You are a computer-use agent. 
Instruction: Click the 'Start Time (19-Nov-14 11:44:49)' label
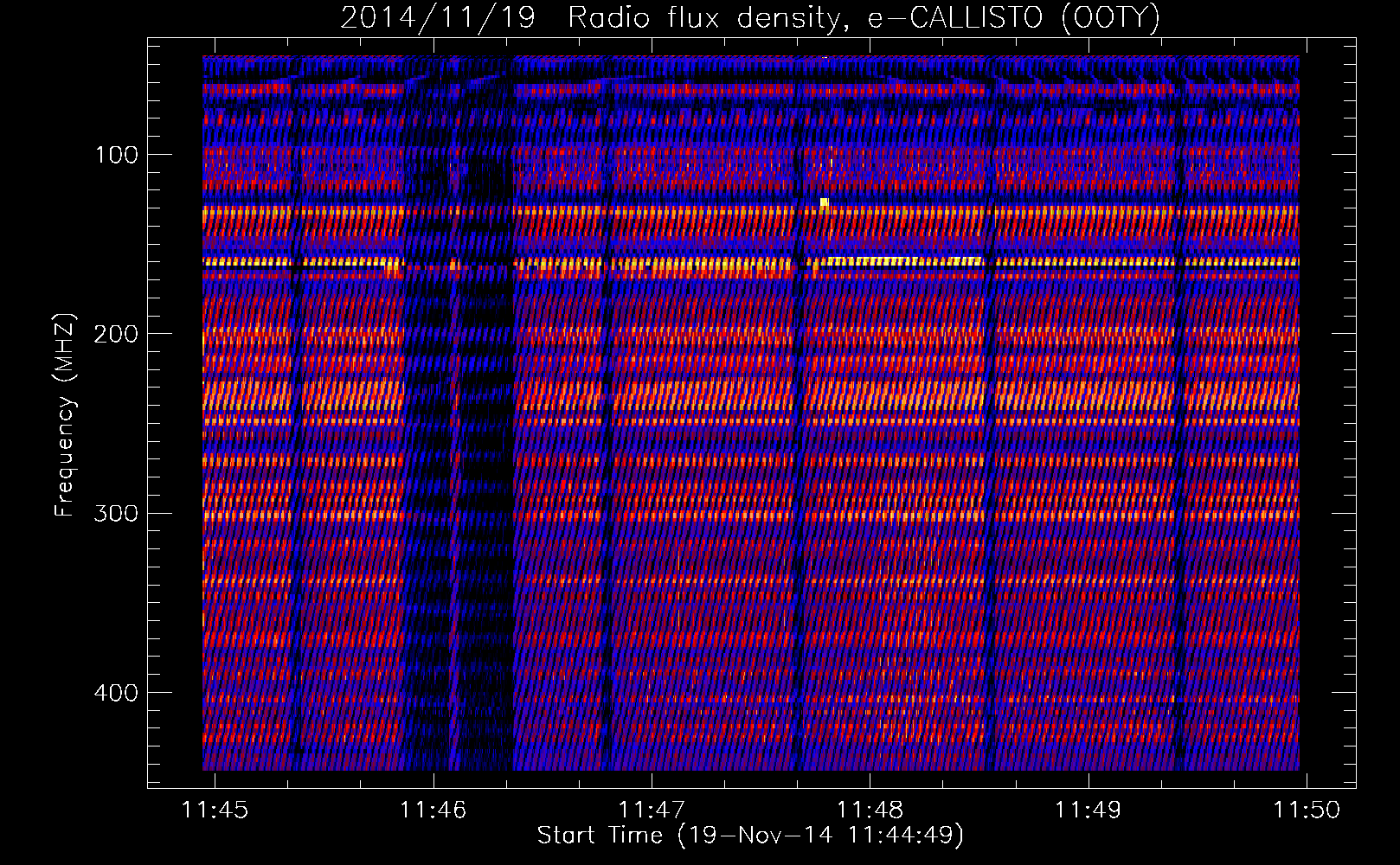click(x=750, y=836)
